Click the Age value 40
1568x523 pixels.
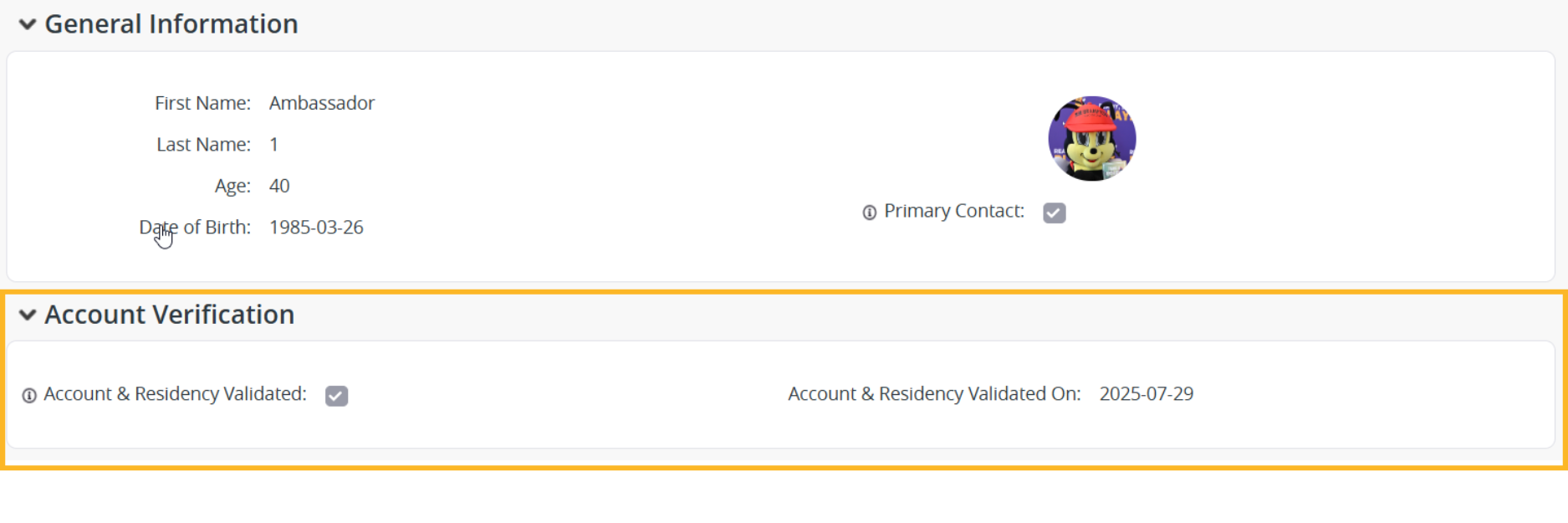279,186
